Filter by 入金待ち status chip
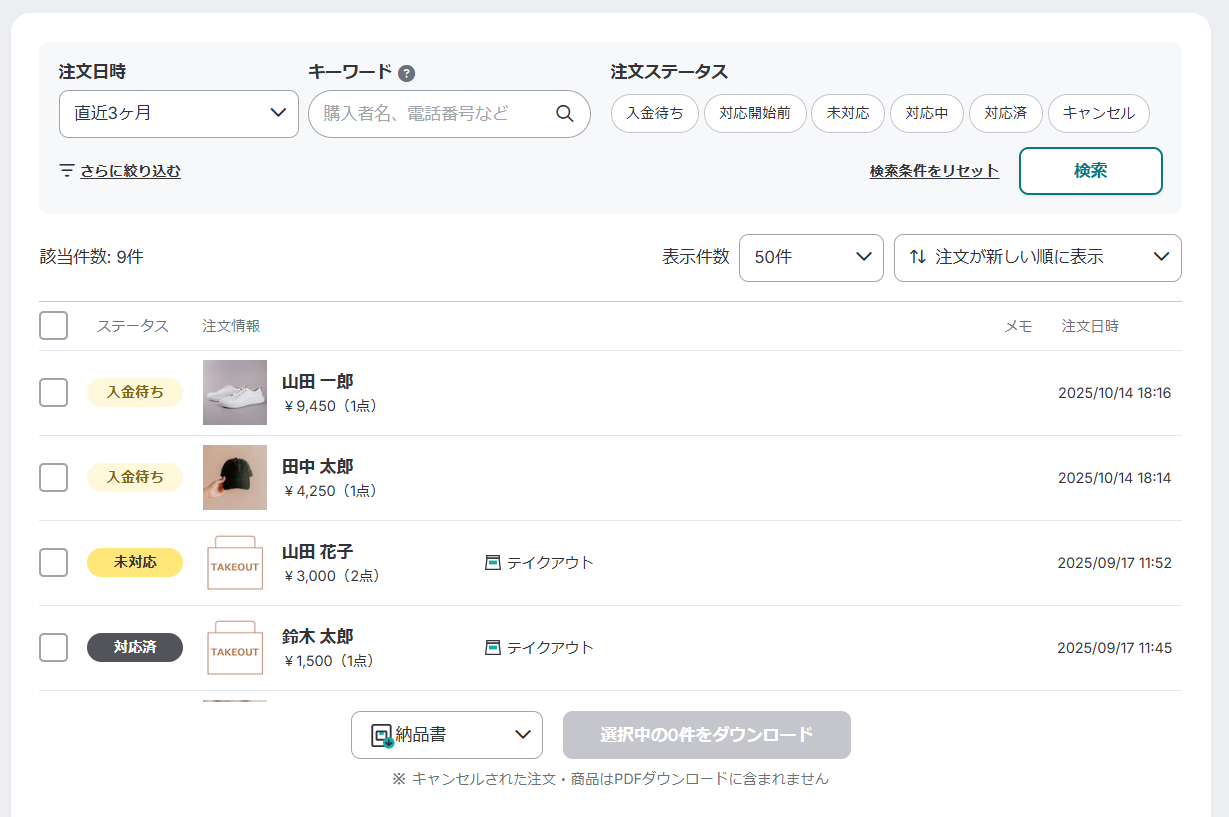 click(655, 114)
